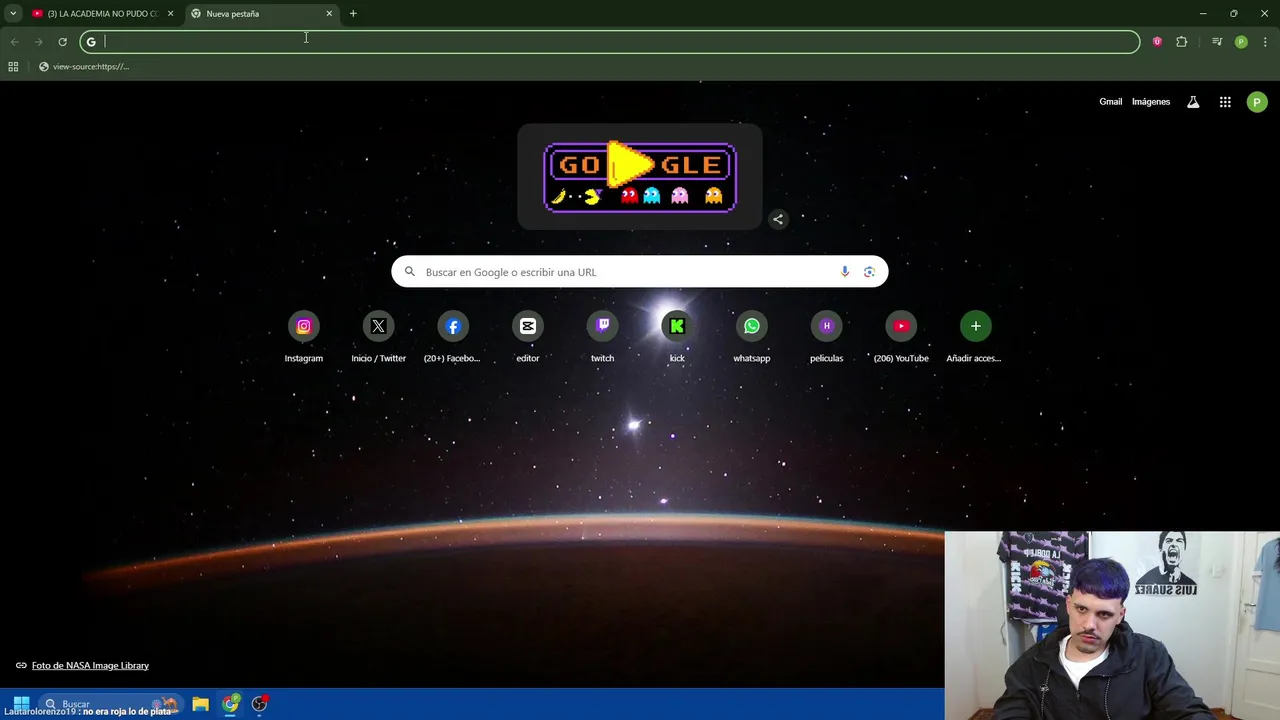
Task: Go forward in browser history
Action: 38,42
